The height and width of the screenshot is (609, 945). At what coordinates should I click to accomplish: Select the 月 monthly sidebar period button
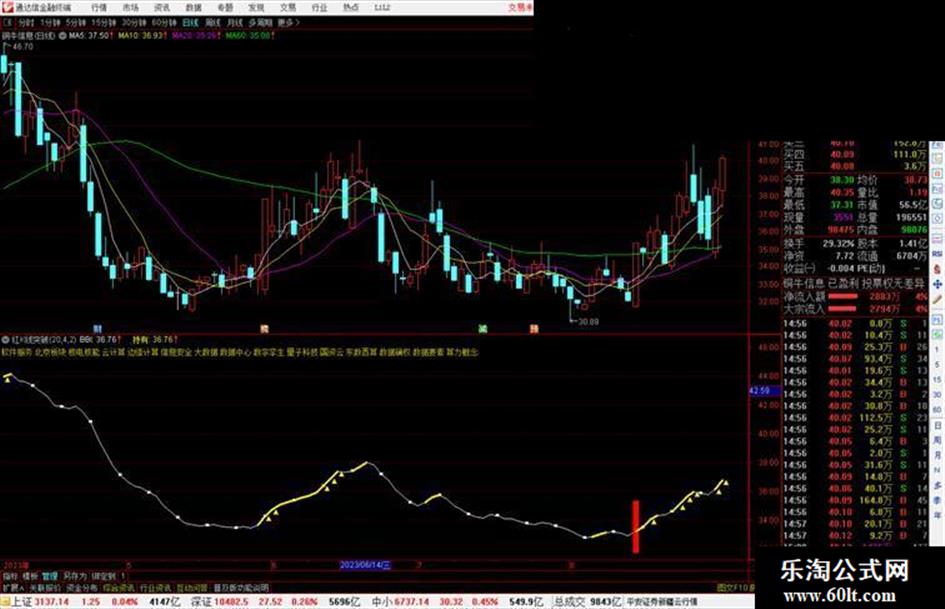937,455
